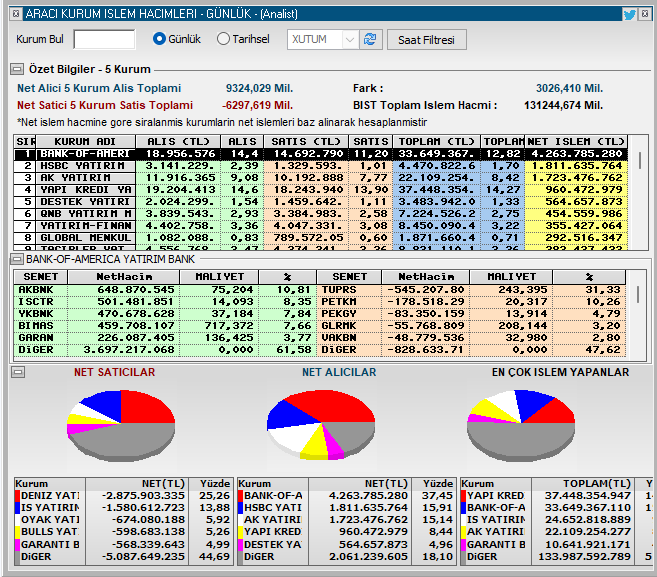Collapse the Özet Bilgiler - 5 Kurum section

coord(17,69)
